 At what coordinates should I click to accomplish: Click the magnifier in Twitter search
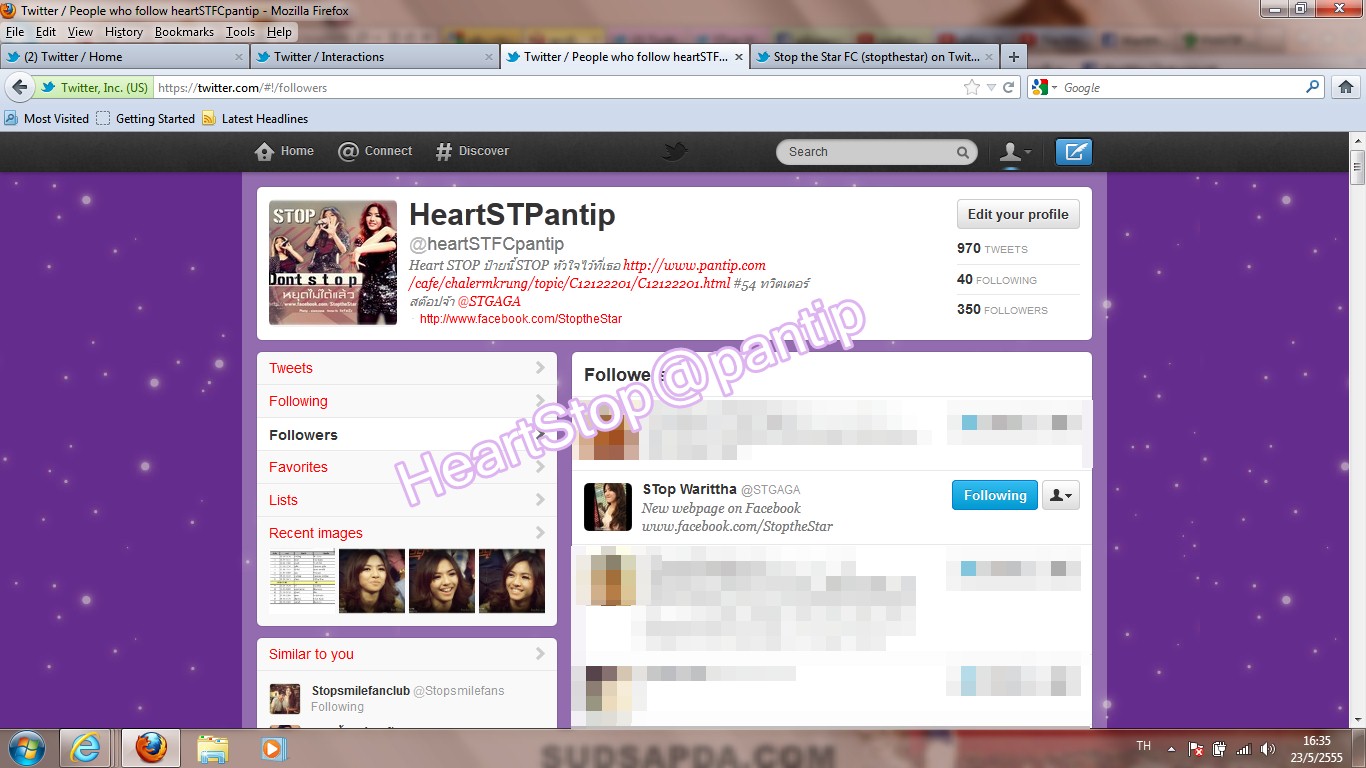(962, 152)
